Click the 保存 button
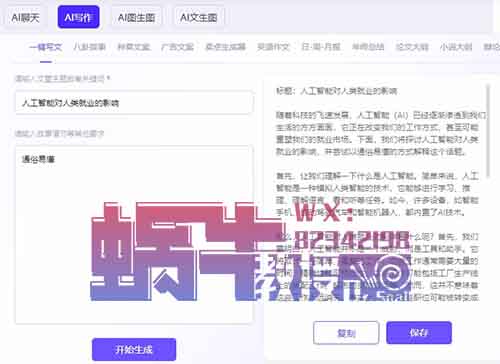The image size is (500, 364). pyautogui.click(x=419, y=332)
